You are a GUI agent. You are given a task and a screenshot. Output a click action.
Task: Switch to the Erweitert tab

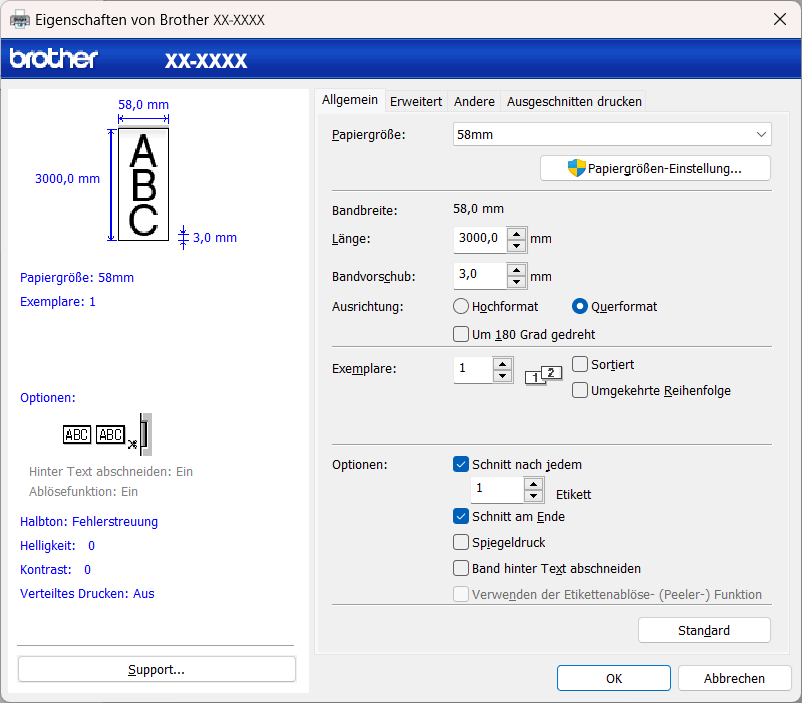tap(416, 101)
